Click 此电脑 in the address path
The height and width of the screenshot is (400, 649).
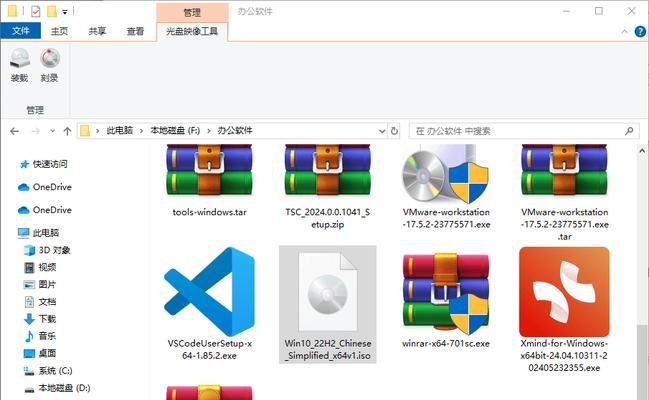coord(120,131)
